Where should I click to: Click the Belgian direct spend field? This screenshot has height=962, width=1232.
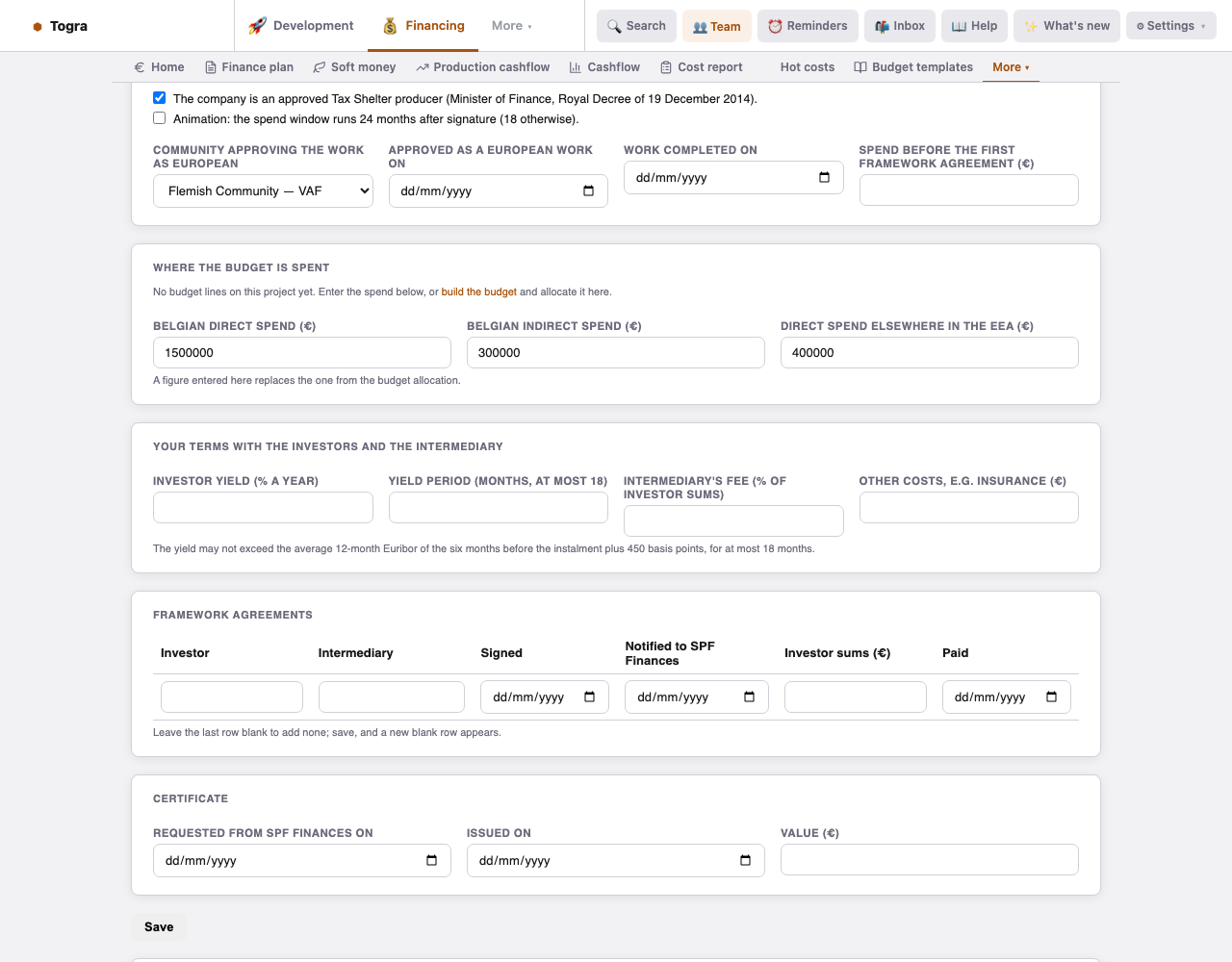302,352
